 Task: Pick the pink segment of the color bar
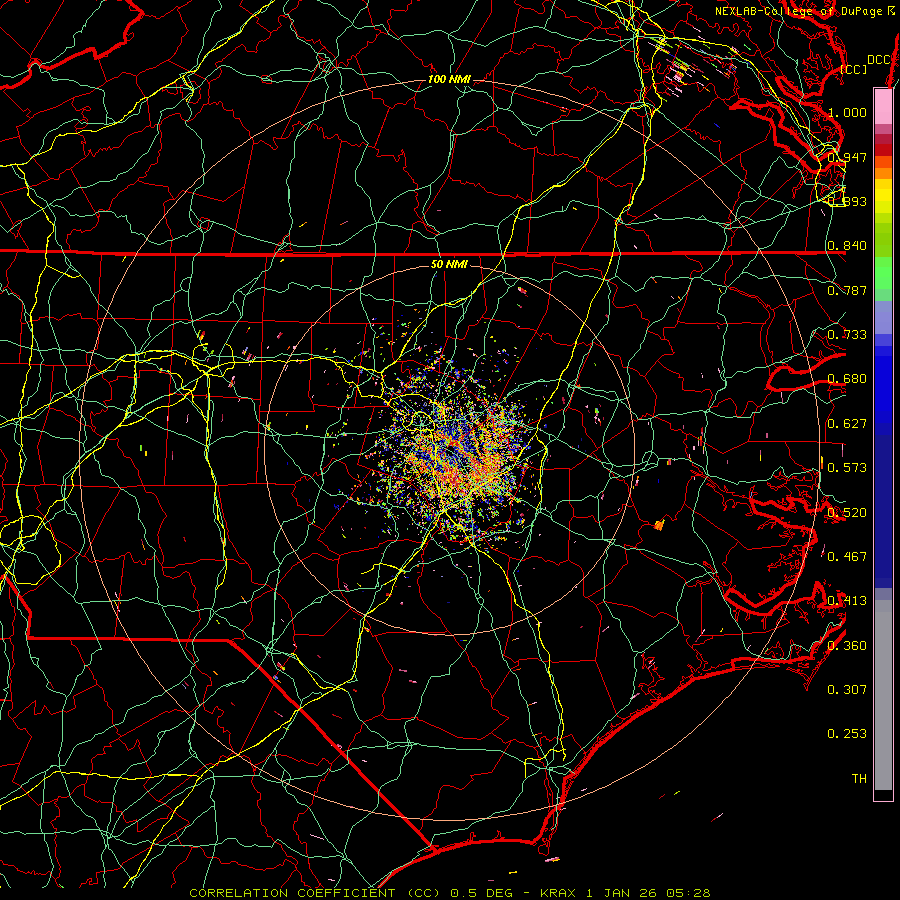coord(883,106)
